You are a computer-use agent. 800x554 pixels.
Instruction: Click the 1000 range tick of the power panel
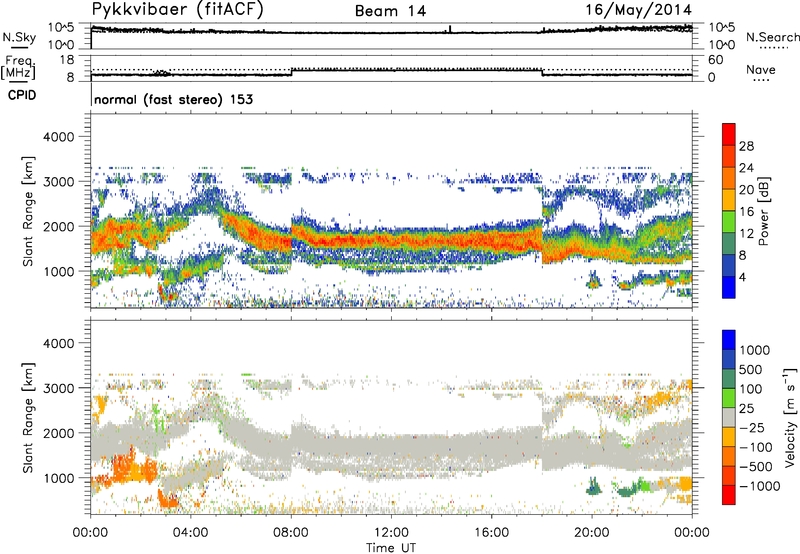59,271
